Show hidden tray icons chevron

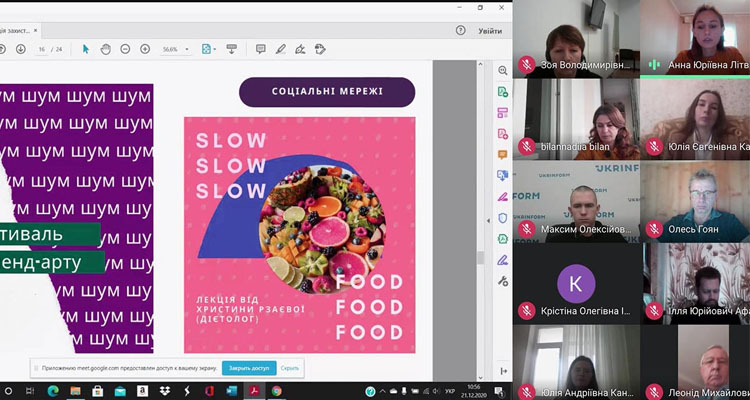click(383, 391)
